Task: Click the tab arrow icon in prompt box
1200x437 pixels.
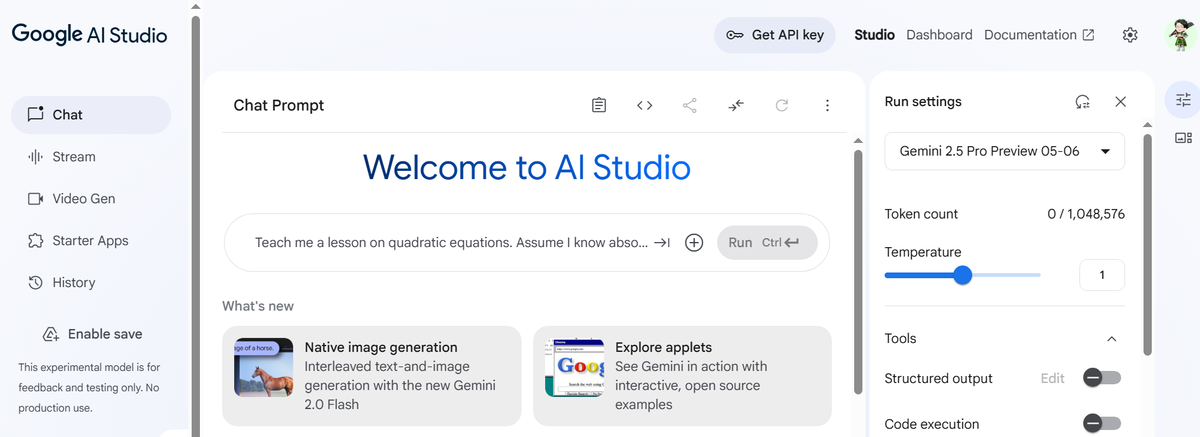Action: (662, 243)
